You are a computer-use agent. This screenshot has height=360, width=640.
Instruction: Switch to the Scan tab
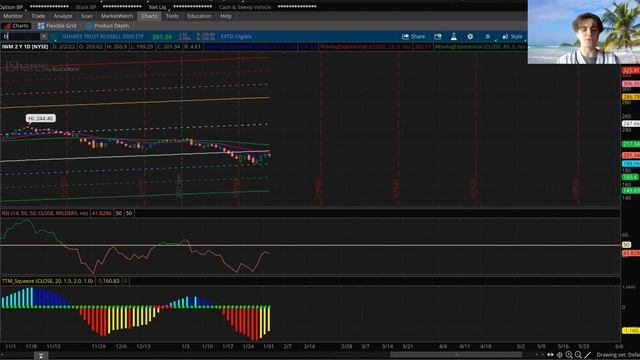87,16
